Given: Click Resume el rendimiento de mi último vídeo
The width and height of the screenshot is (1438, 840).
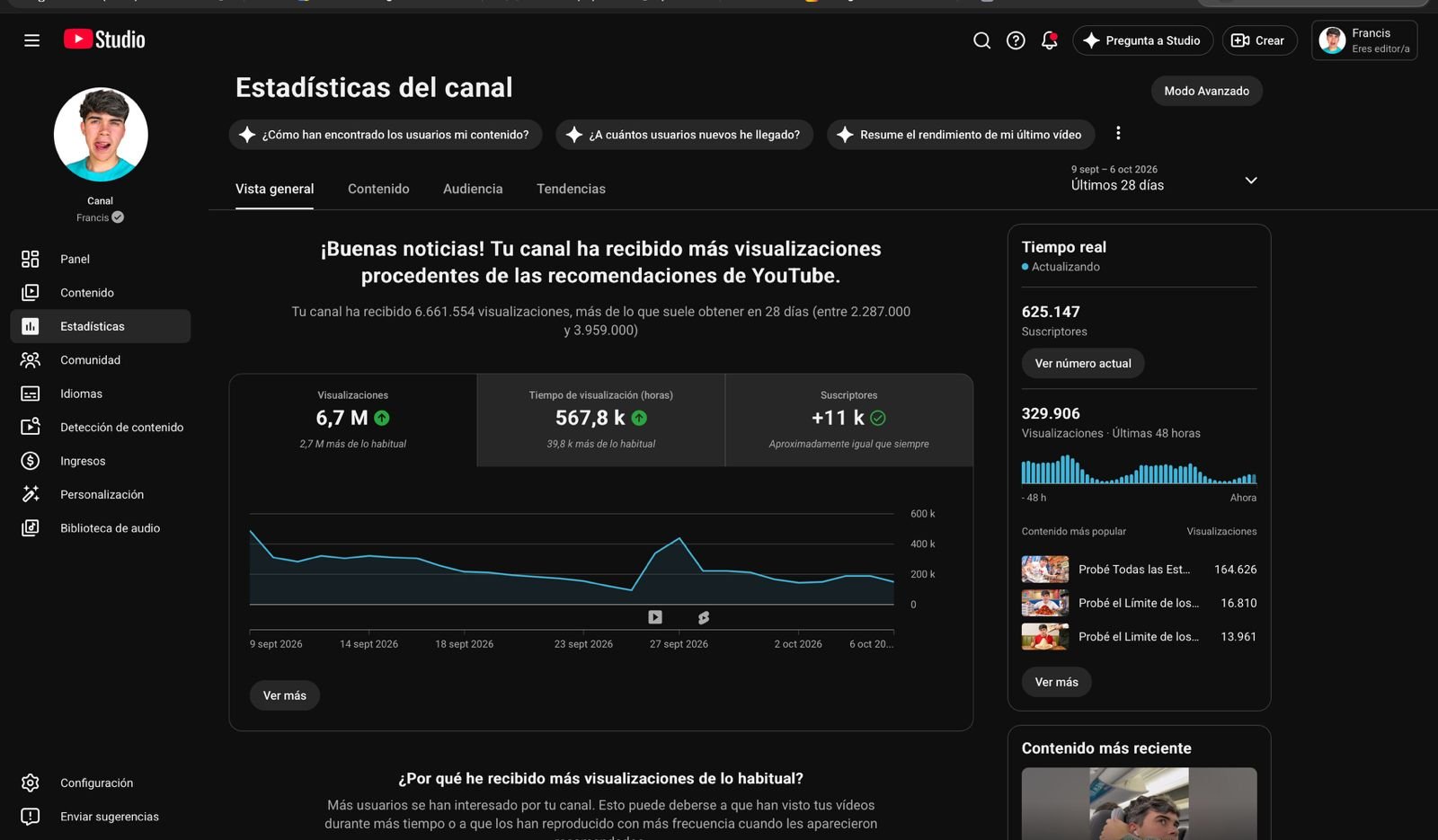Looking at the screenshot, I should pyautogui.click(x=961, y=135).
